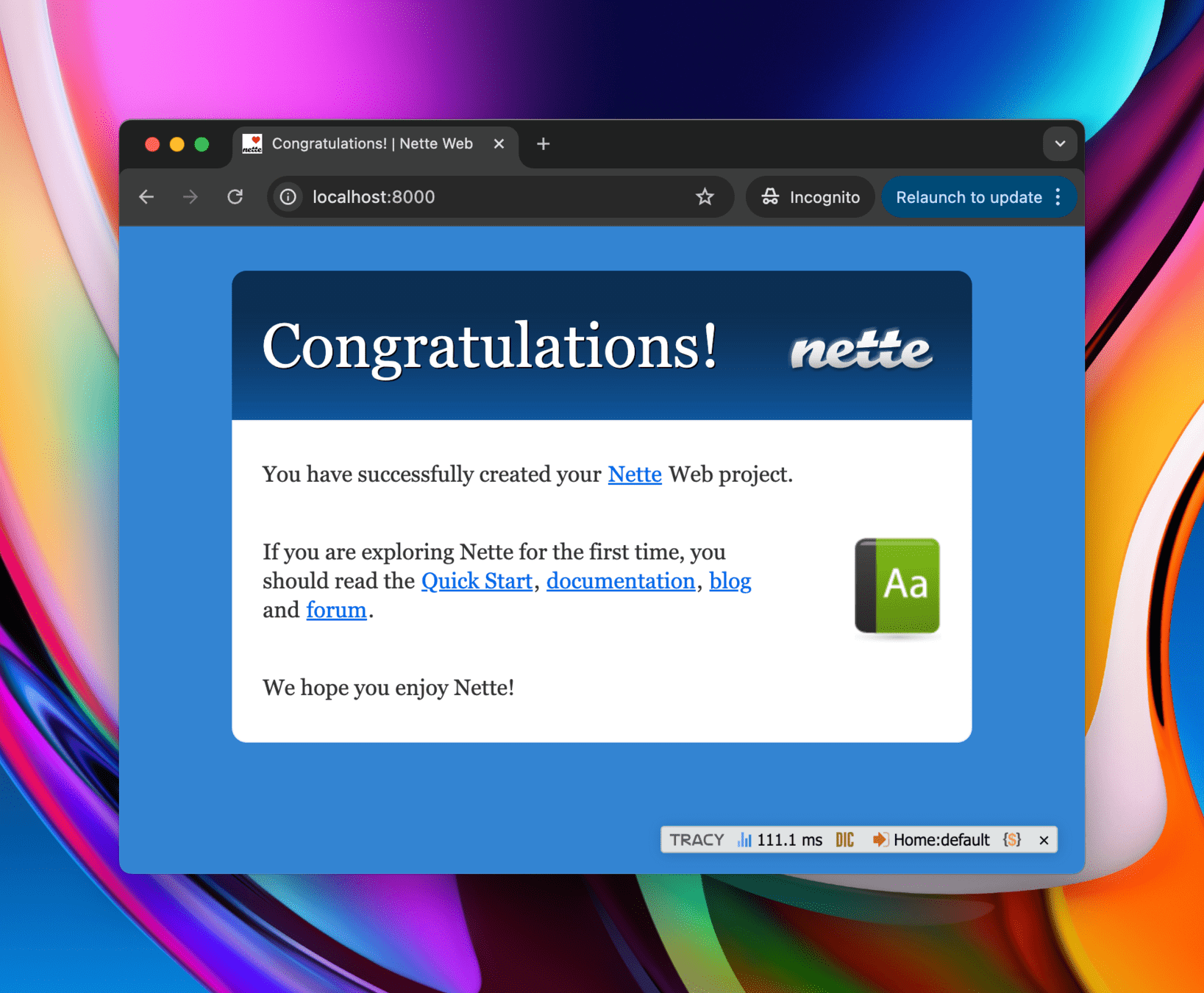The height and width of the screenshot is (993, 1204).
Task: Visit the forum link
Action: tap(336, 611)
